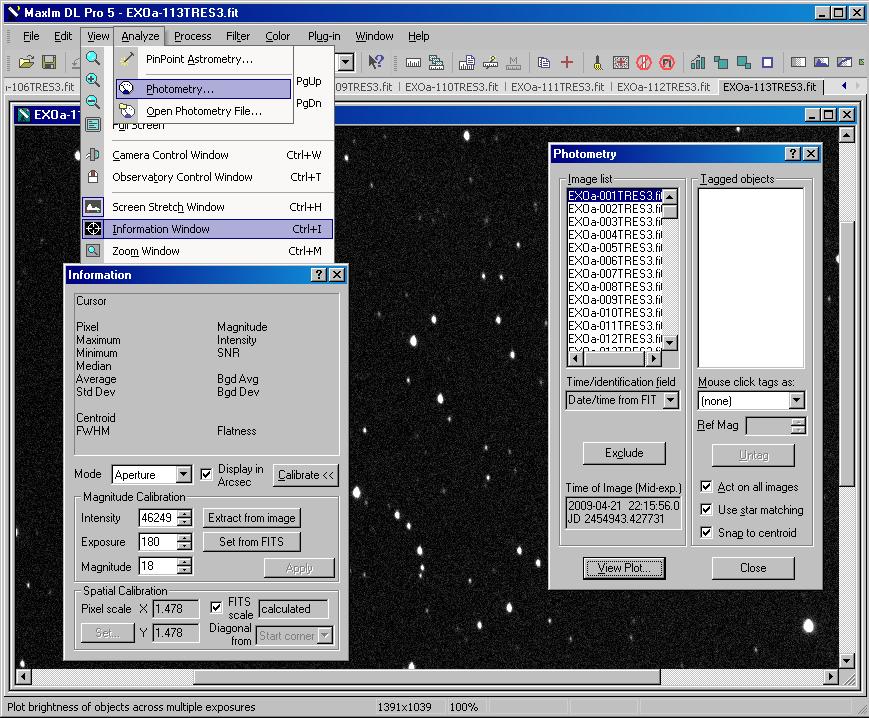Toggle the Display in Arcsec checkbox
This screenshot has height=718, width=869.
pyautogui.click(x=207, y=474)
